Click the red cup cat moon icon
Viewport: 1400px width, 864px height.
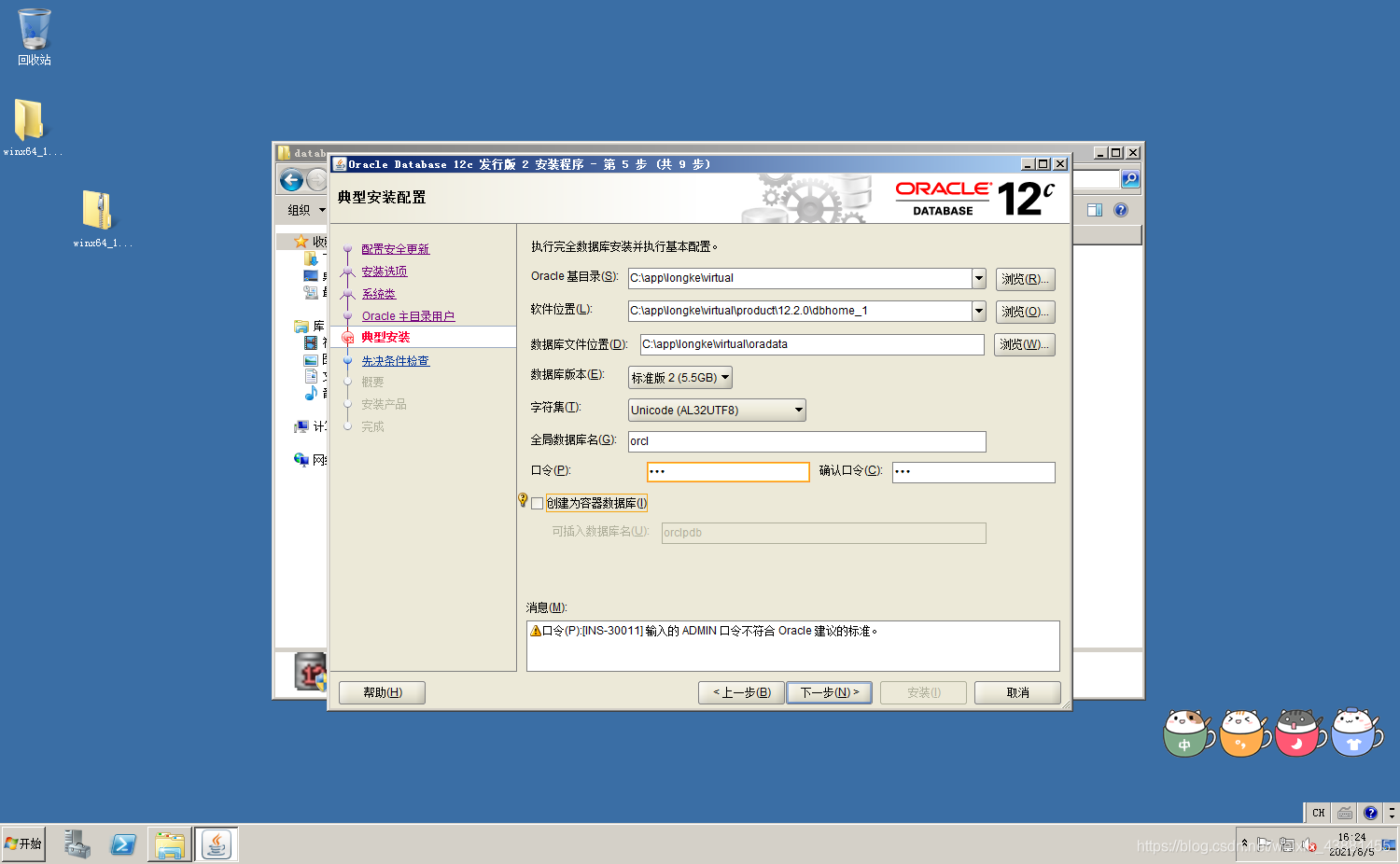[1300, 733]
